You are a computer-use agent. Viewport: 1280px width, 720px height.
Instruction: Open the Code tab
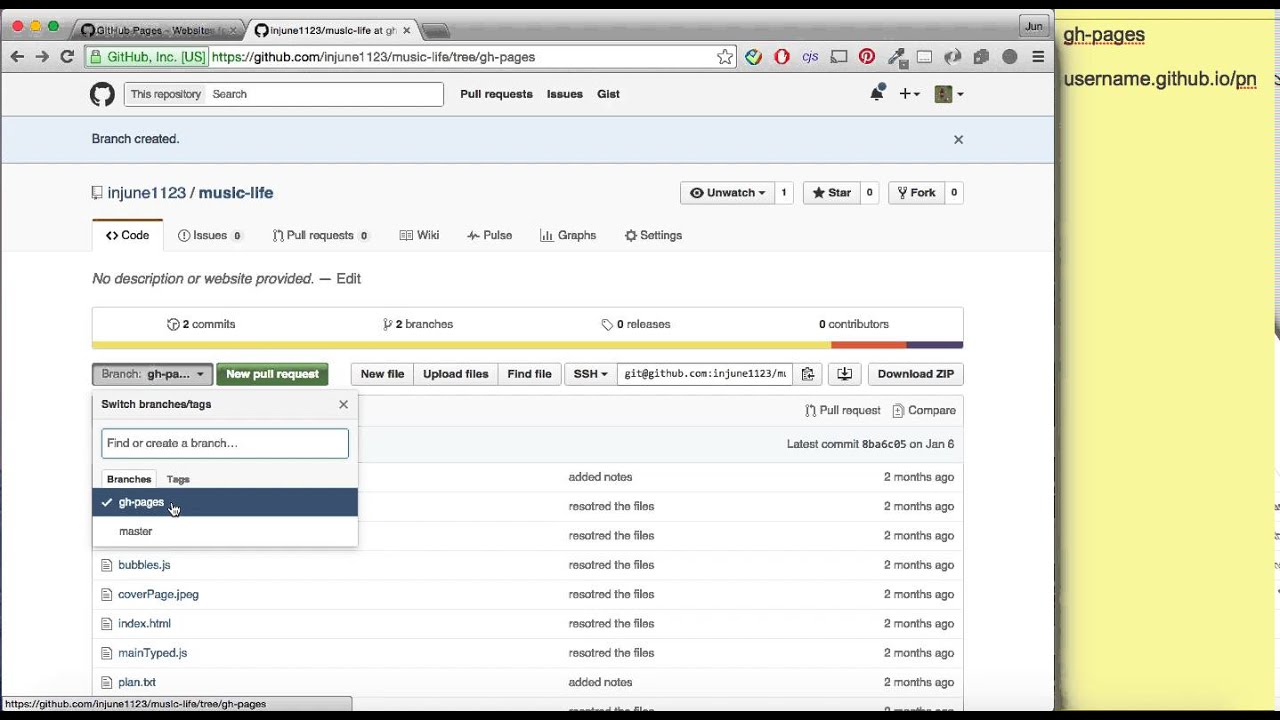tap(127, 236)
